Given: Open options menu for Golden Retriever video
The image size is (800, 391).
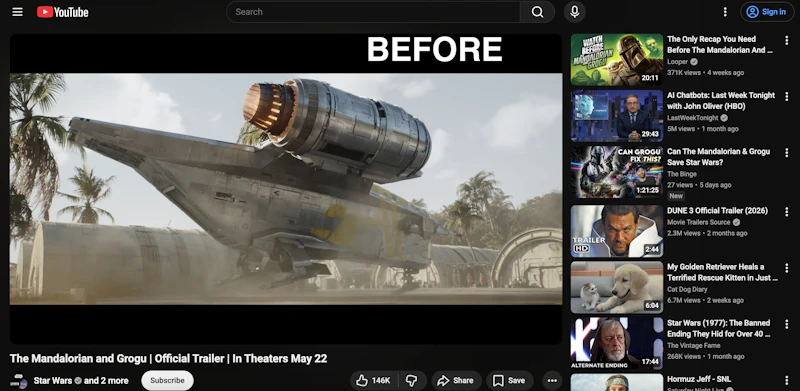Looking at the screenshot, I should coord(786,267).
